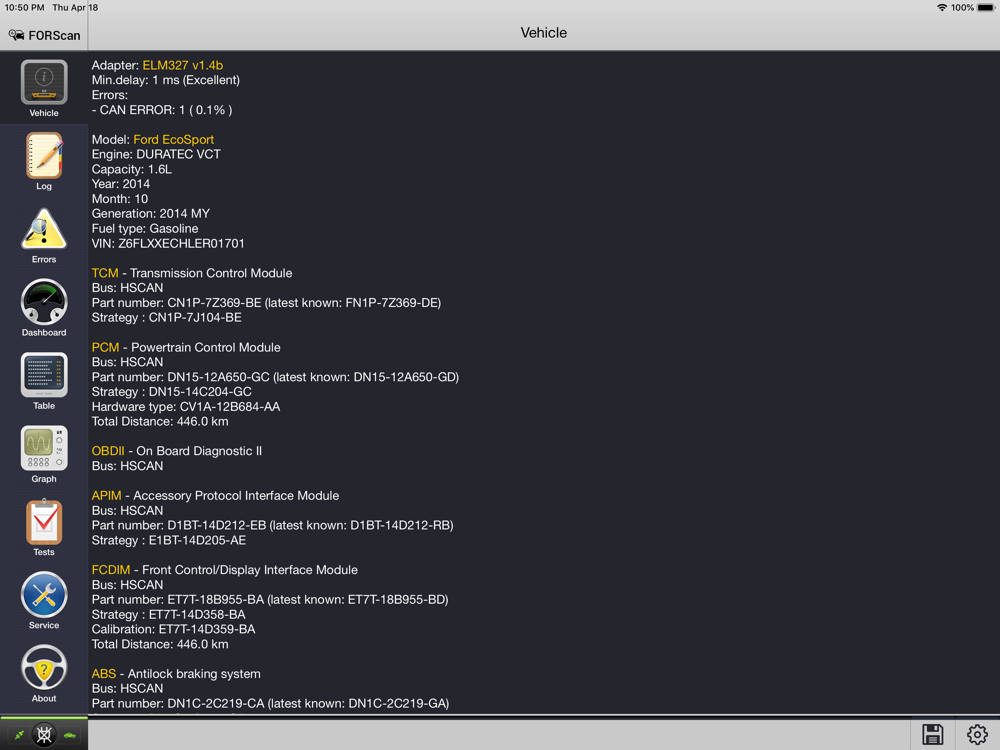Viewport: 1000px width, 750px height.
Task: Tap the FORScan logo title
Action: 45,35
